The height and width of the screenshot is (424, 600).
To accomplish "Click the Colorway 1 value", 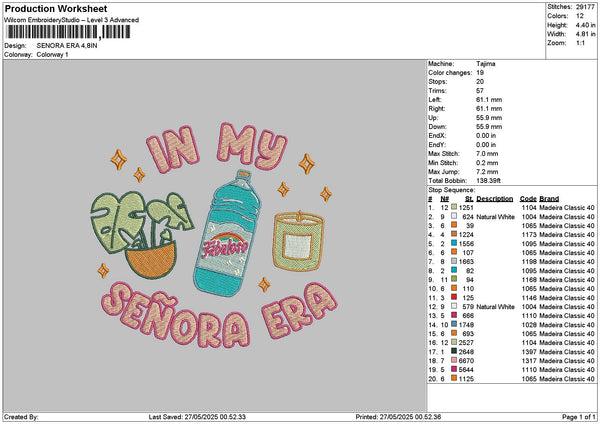I will click(52, 55).
